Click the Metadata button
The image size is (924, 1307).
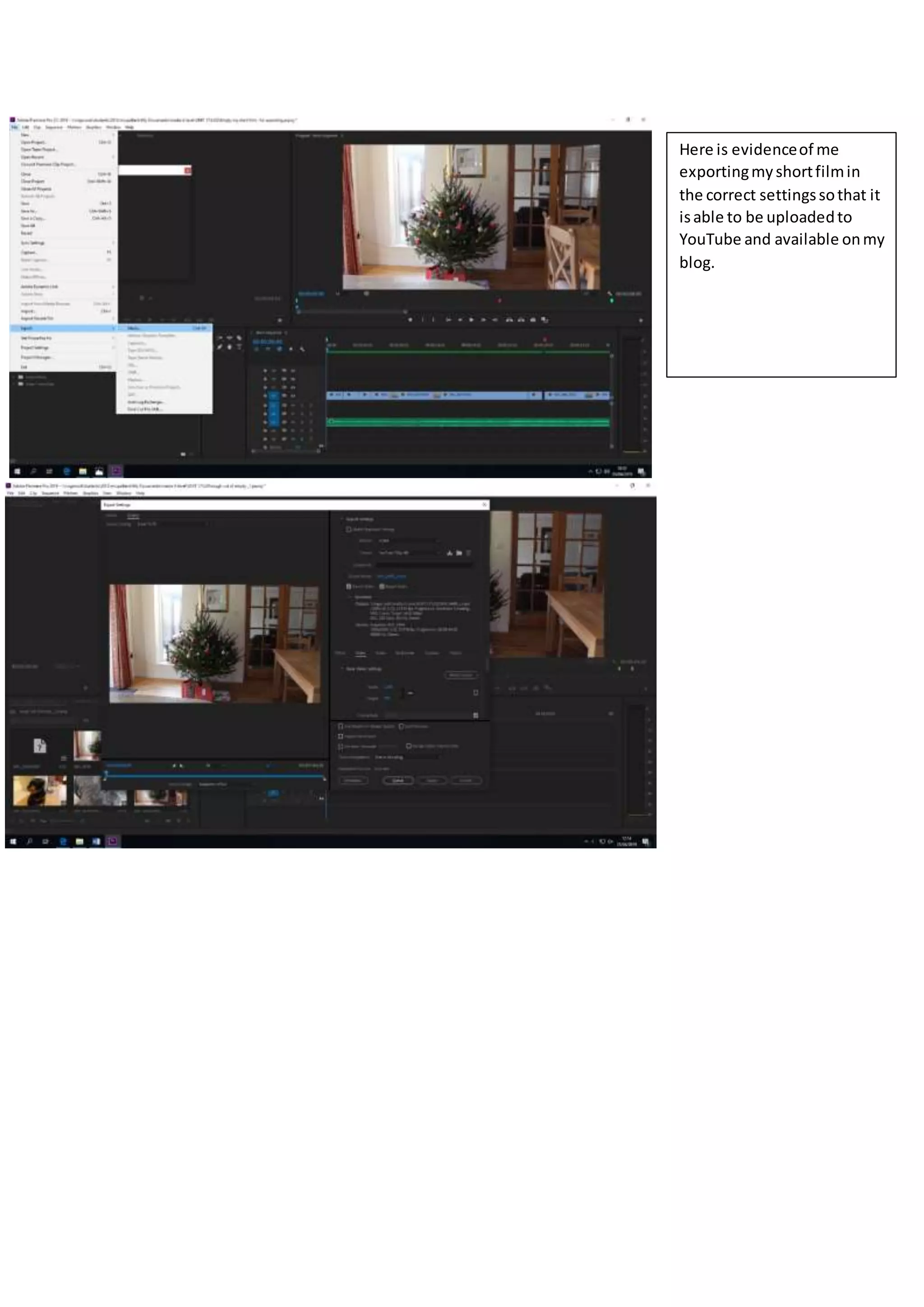coord(353,780)
